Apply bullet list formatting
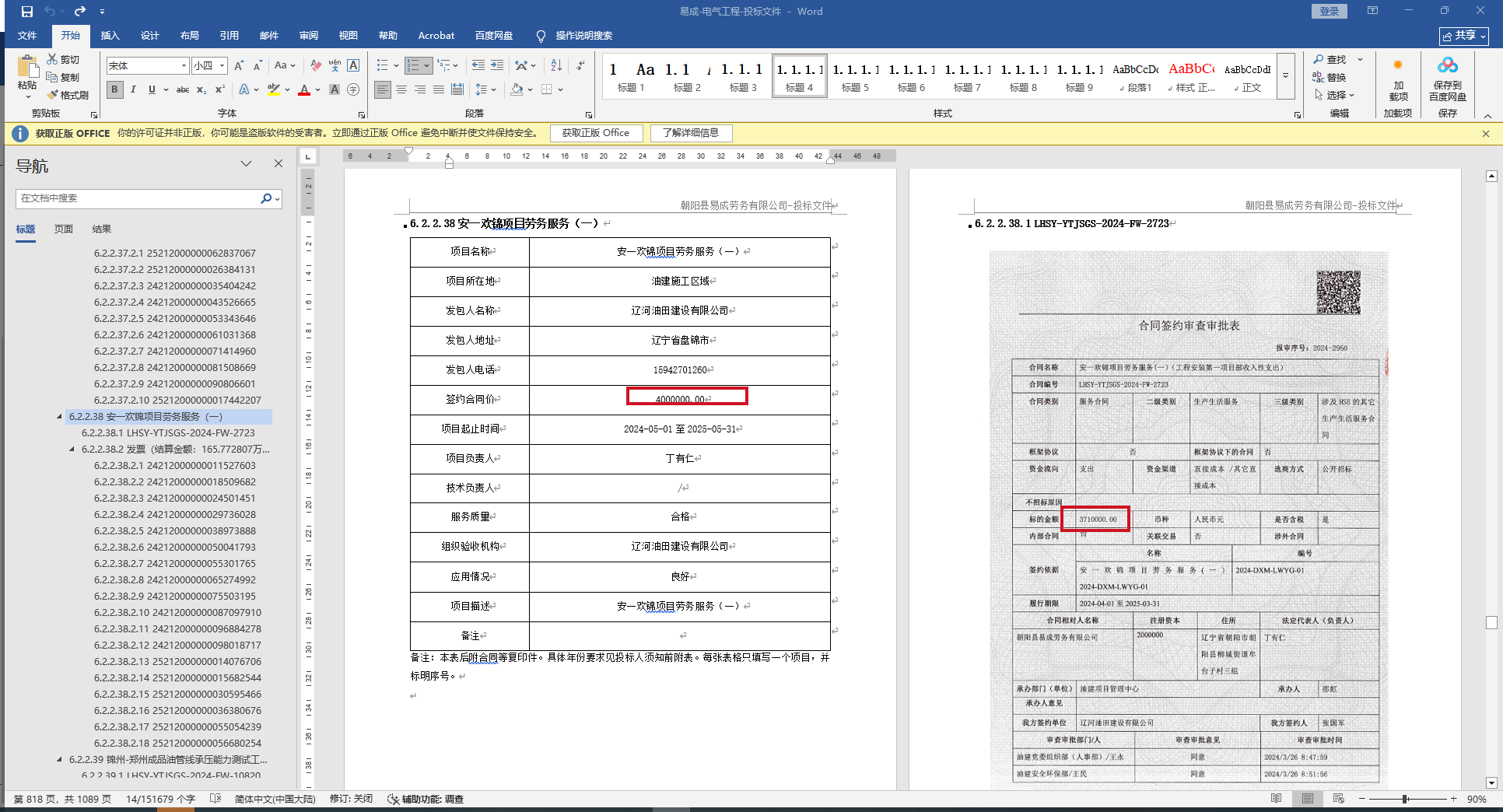Screen dimensions: 1503x812 (x=382, y=65)
